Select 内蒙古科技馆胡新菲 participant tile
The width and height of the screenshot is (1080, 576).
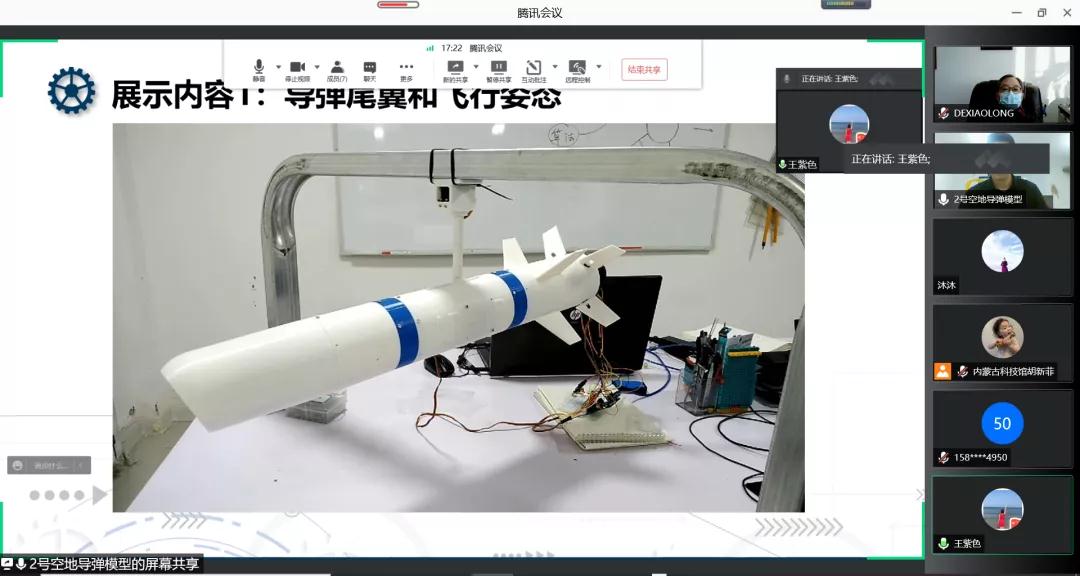[x=1001, y=341]
